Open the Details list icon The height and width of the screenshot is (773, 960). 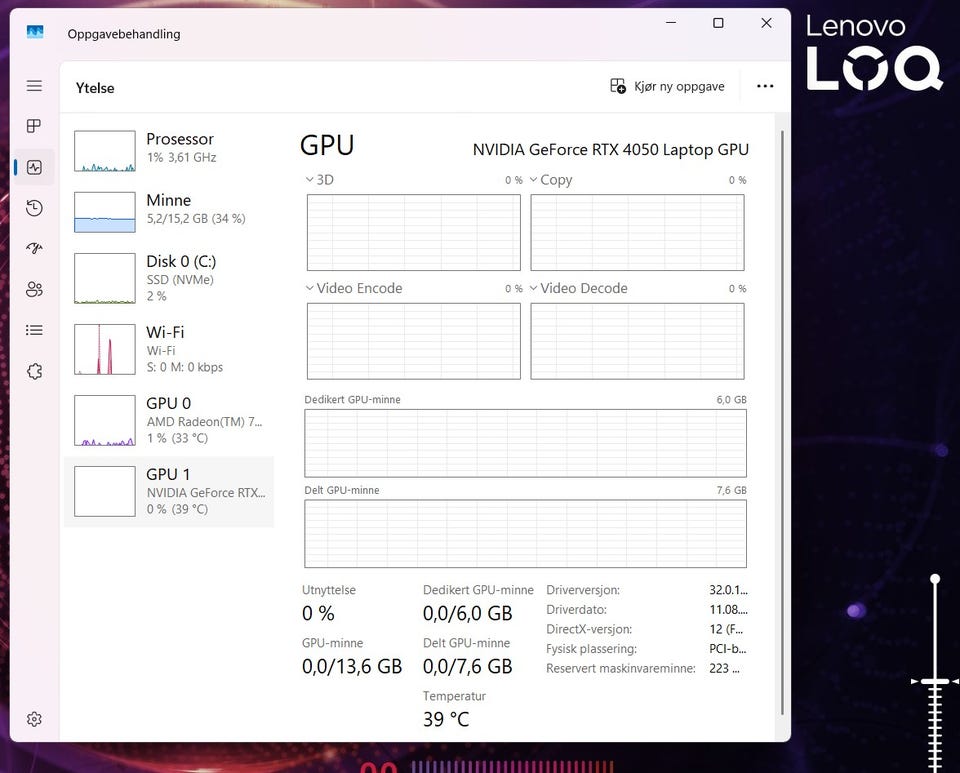(34, 330)
